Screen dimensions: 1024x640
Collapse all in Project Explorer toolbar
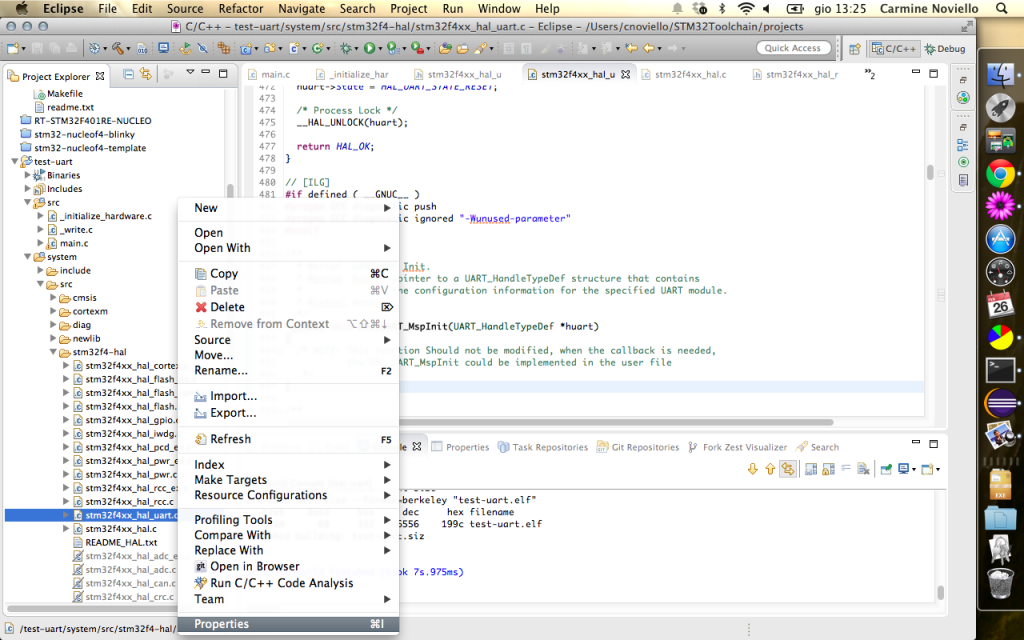[129, 74]
